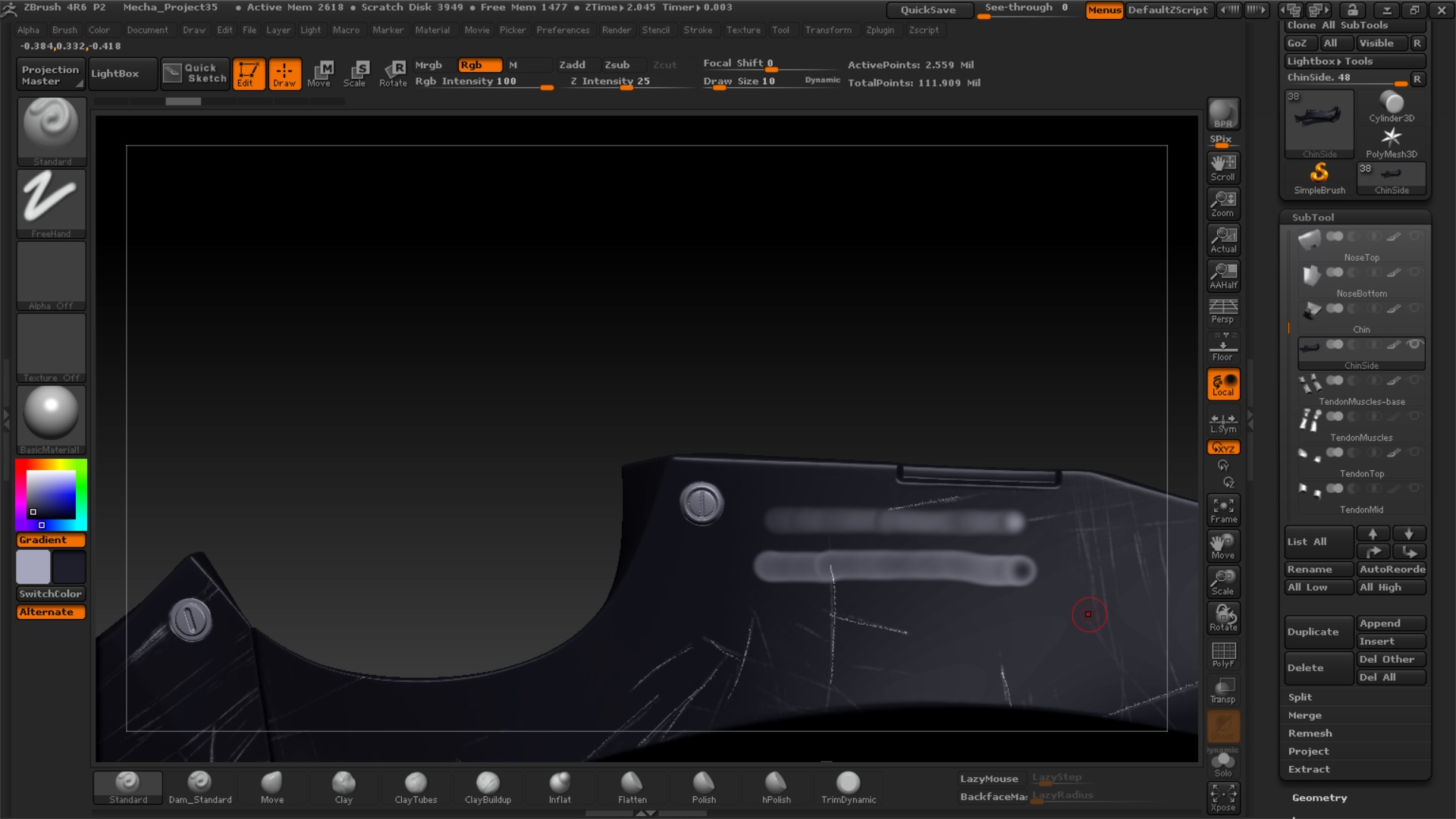Click the Rename subtool button

point(1319,570)
